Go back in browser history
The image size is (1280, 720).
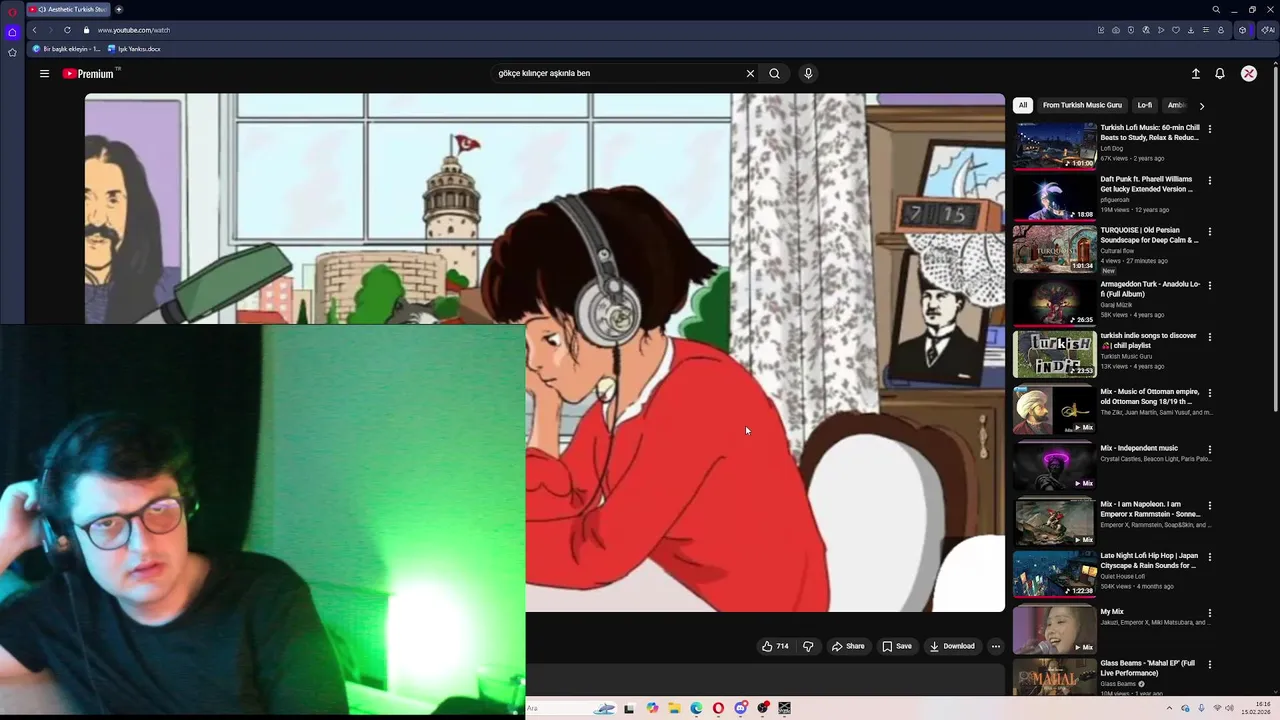pyautogui.click(x=34, y=30)
